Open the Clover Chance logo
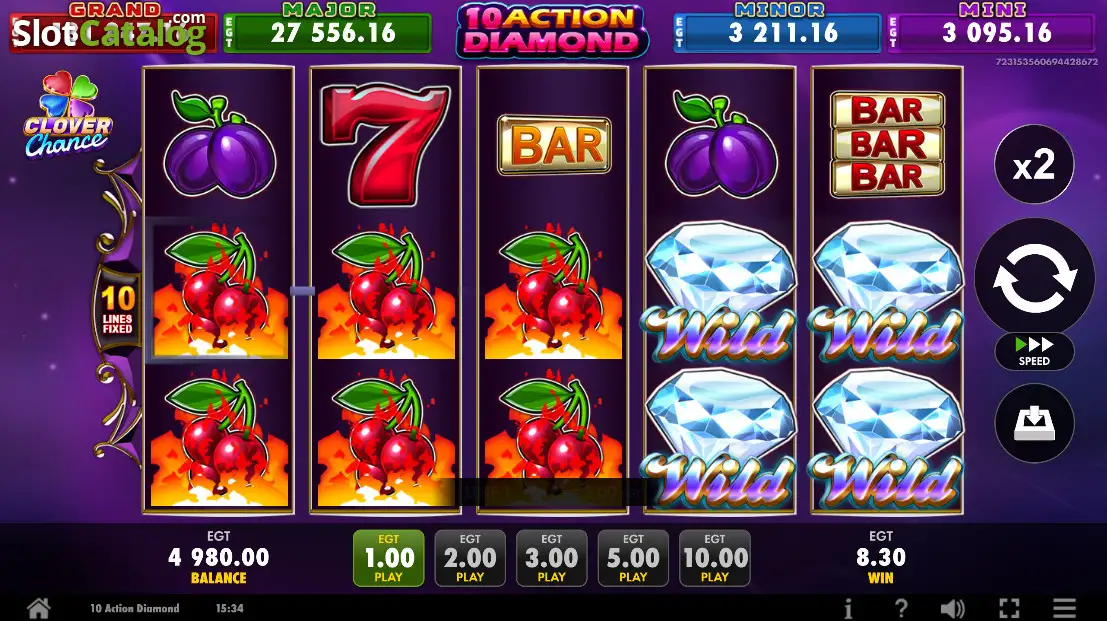The image size is (1107, 621). [68, 114]
